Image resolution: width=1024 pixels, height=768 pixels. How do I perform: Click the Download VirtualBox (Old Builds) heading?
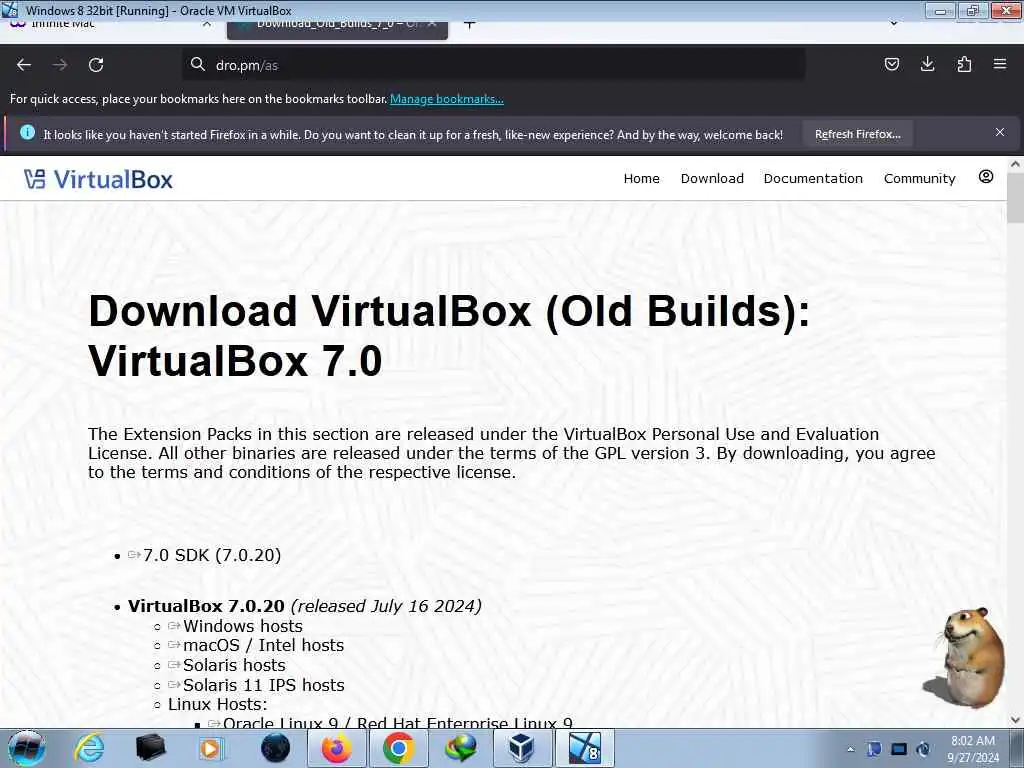coord(449,336)
